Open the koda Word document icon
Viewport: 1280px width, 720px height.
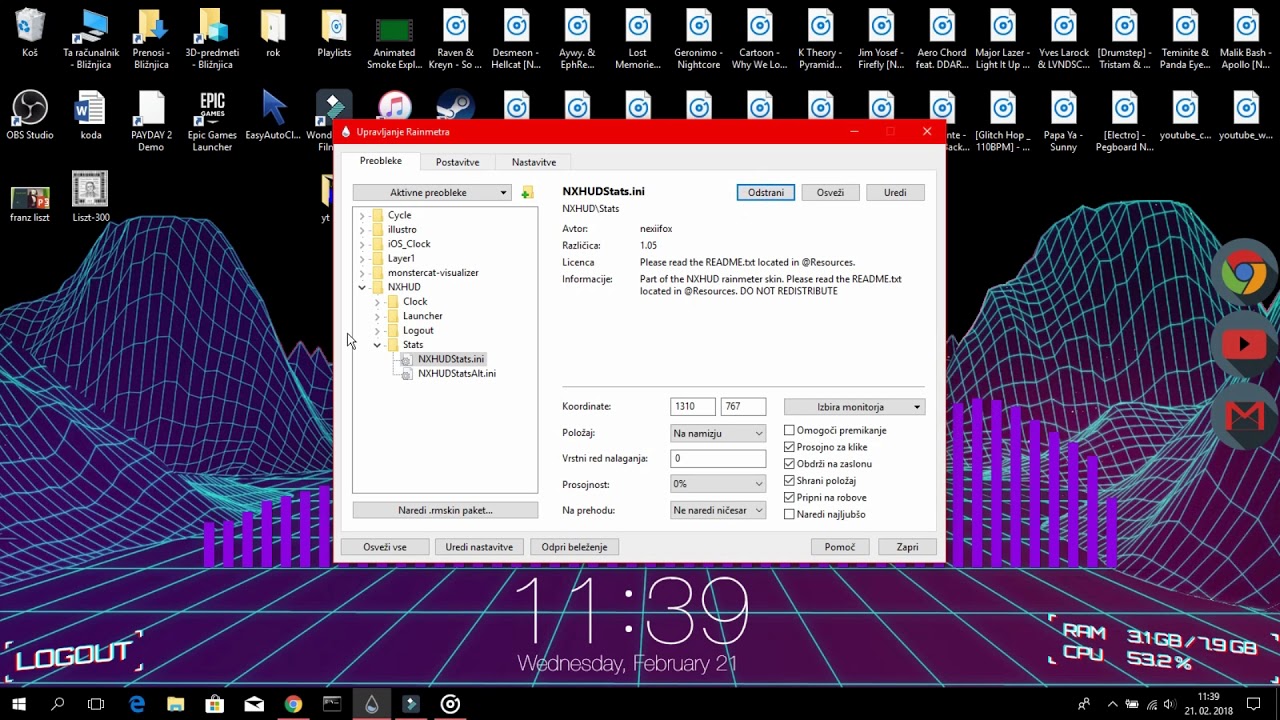pos(91,116)
